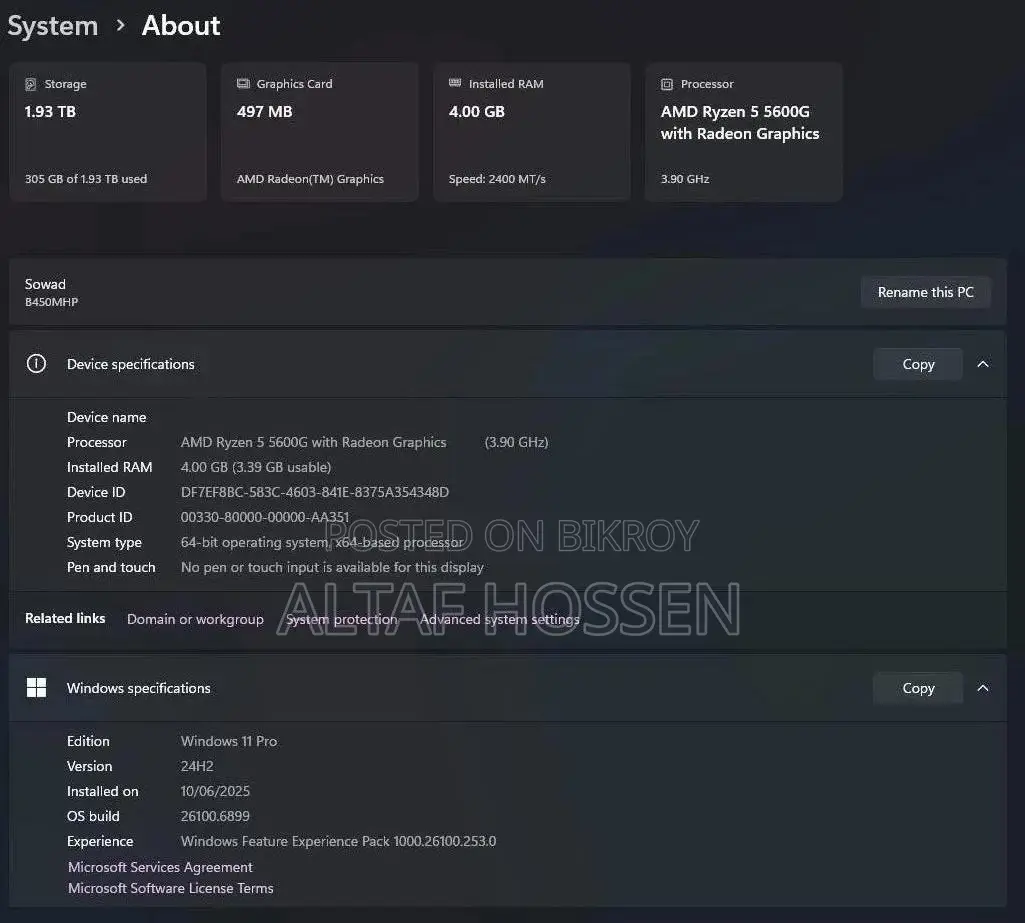1025x923 pixels.
Task: Click the Device name label
Action: [x=107, y=417]
